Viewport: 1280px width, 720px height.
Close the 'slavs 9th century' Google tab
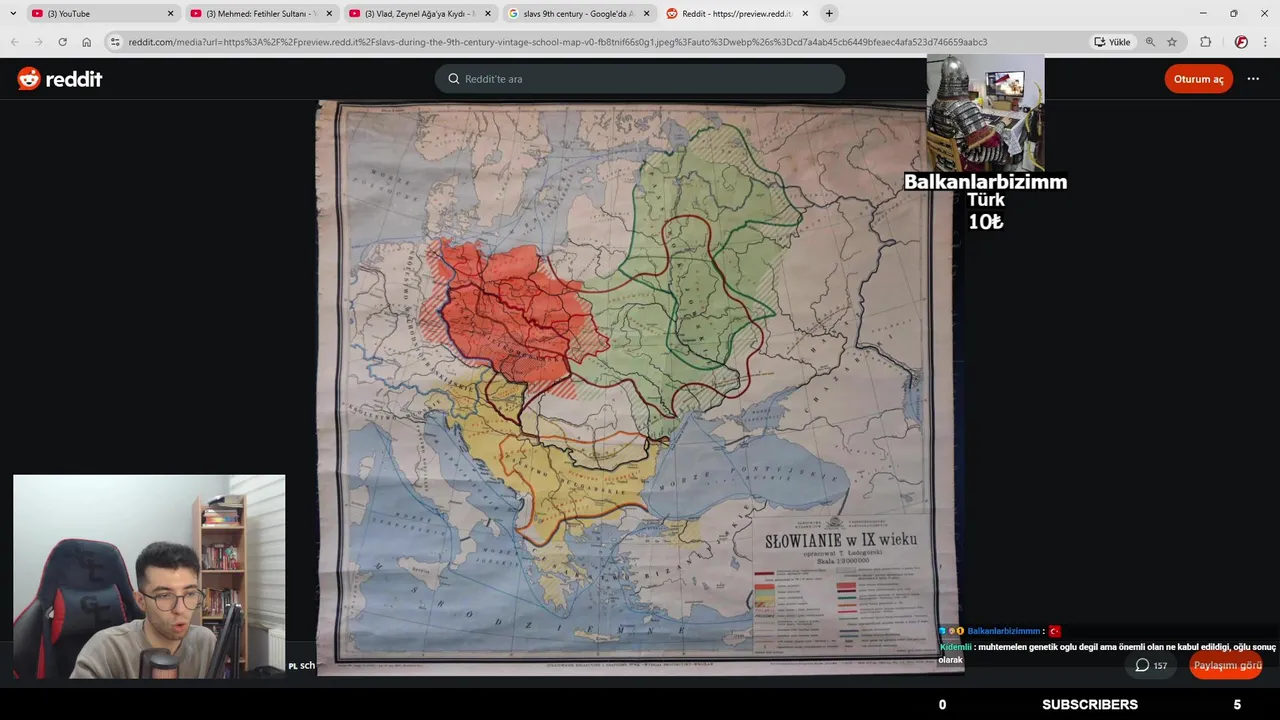pos(647,14)
